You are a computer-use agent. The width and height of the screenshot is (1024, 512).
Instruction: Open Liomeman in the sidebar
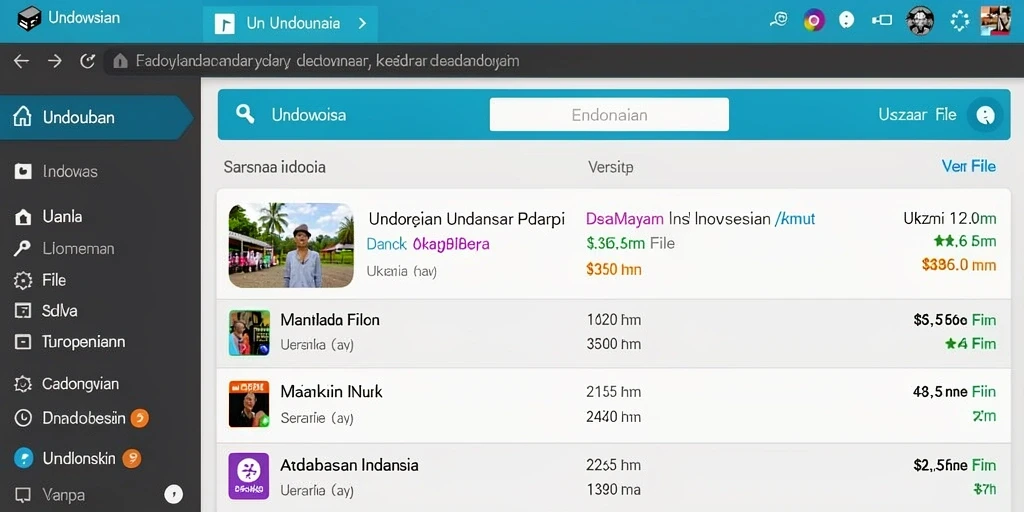point(78,249)
